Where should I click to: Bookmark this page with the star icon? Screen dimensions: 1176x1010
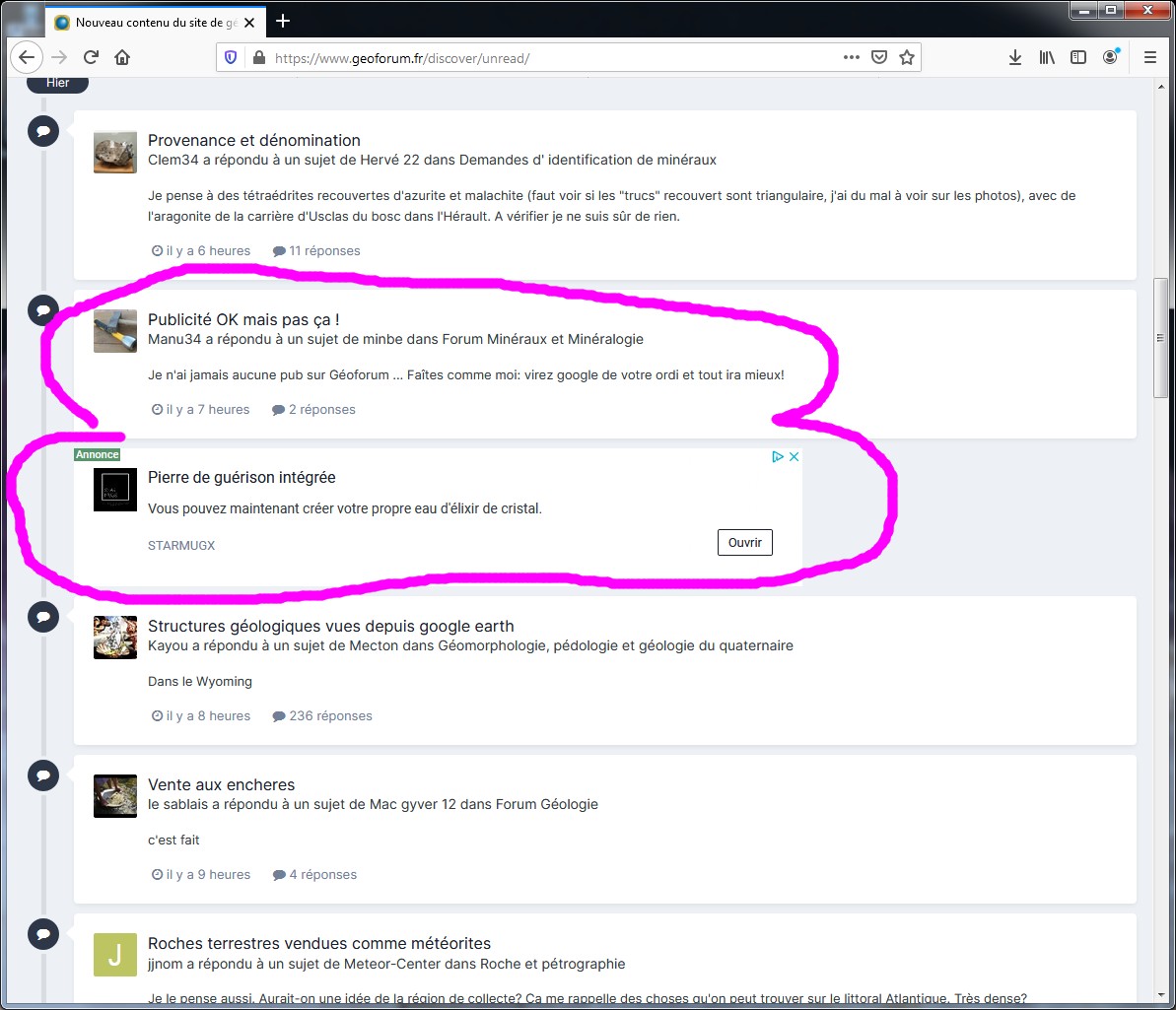click(x=907, y=57)
